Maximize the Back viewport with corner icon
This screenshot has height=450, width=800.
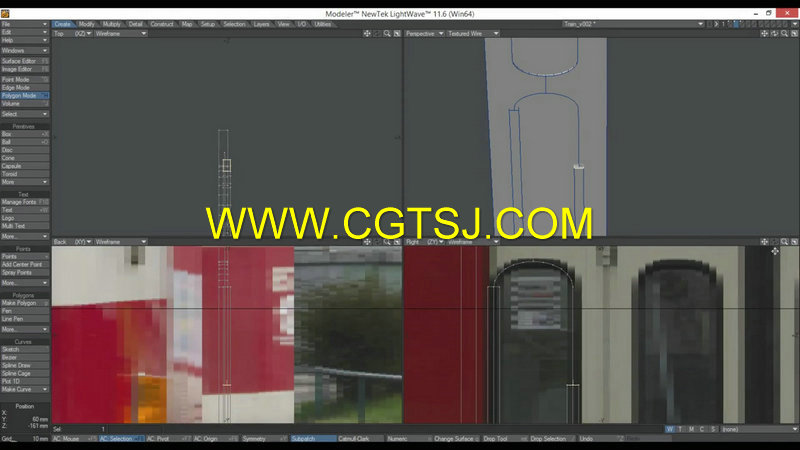click(397, 242)
